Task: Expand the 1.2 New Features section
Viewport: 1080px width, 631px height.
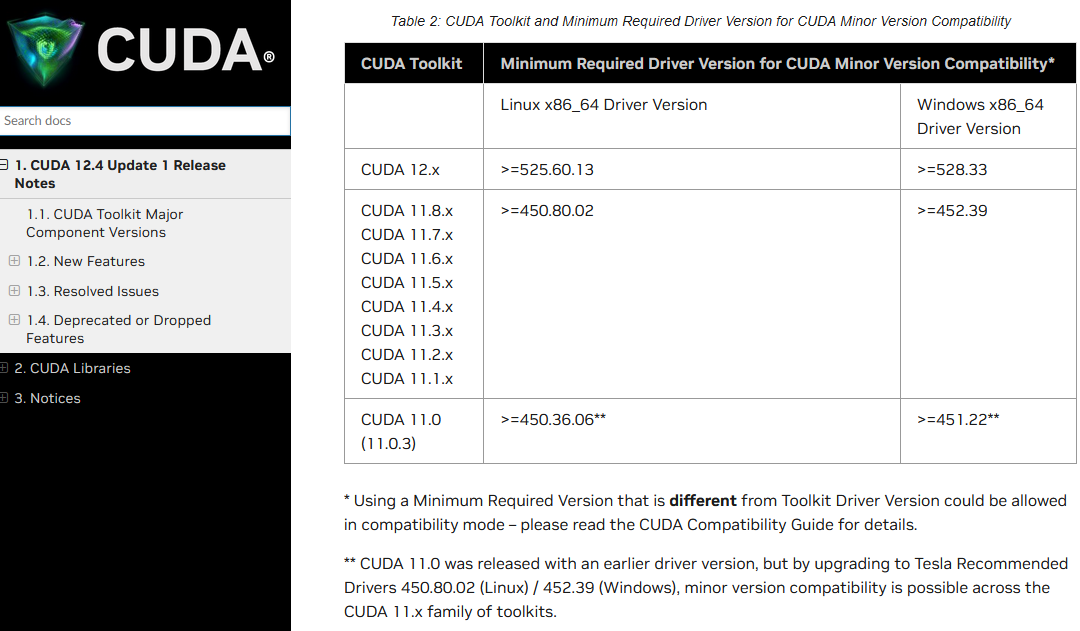Action: click(x=13, y=261)
